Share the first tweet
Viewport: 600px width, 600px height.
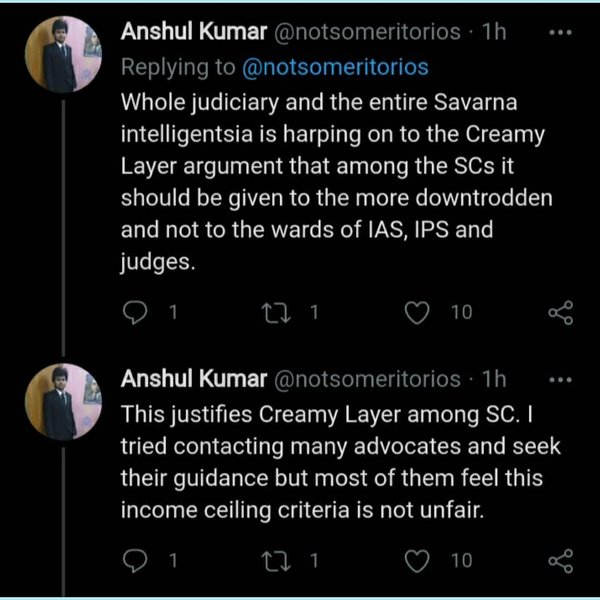(x=562, y=313)
